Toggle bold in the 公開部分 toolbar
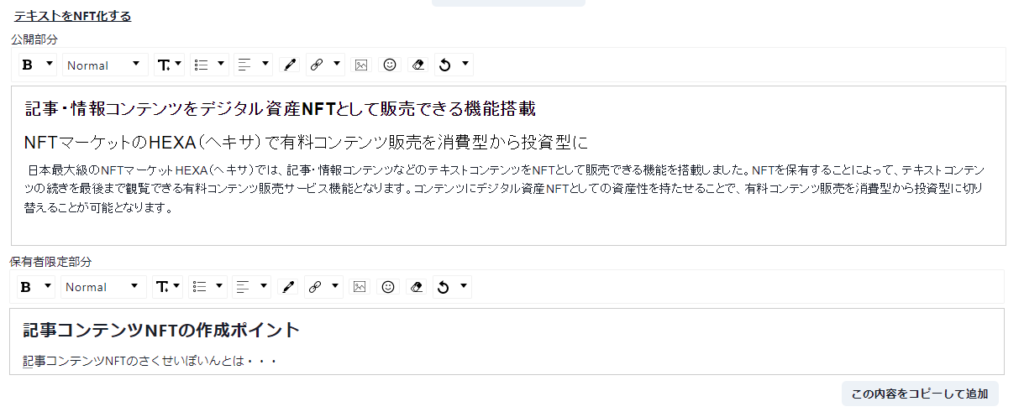 click(27, 65)
